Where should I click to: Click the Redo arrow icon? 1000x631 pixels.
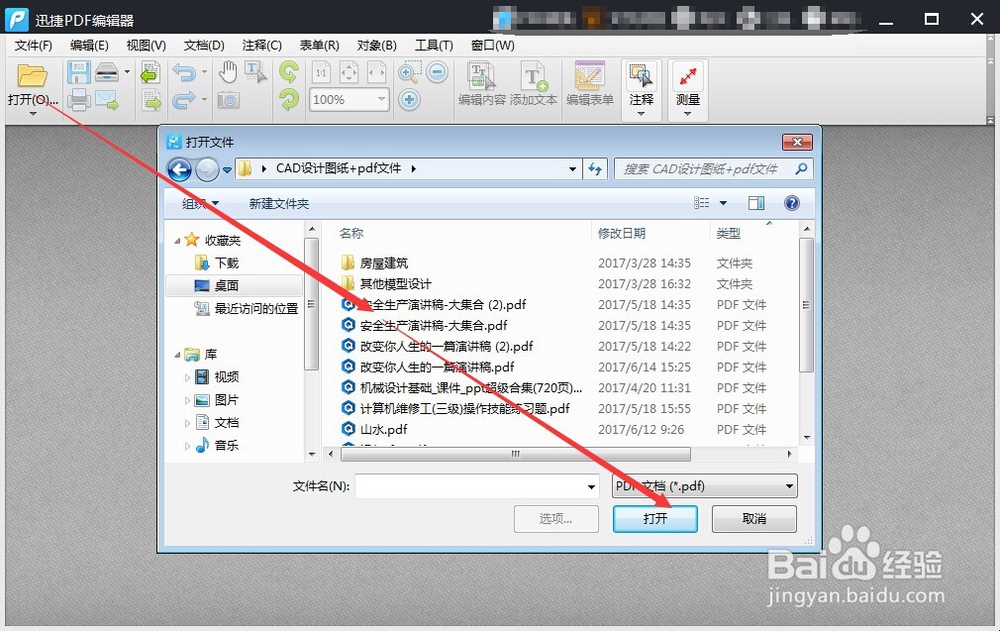tap(184, 100)
